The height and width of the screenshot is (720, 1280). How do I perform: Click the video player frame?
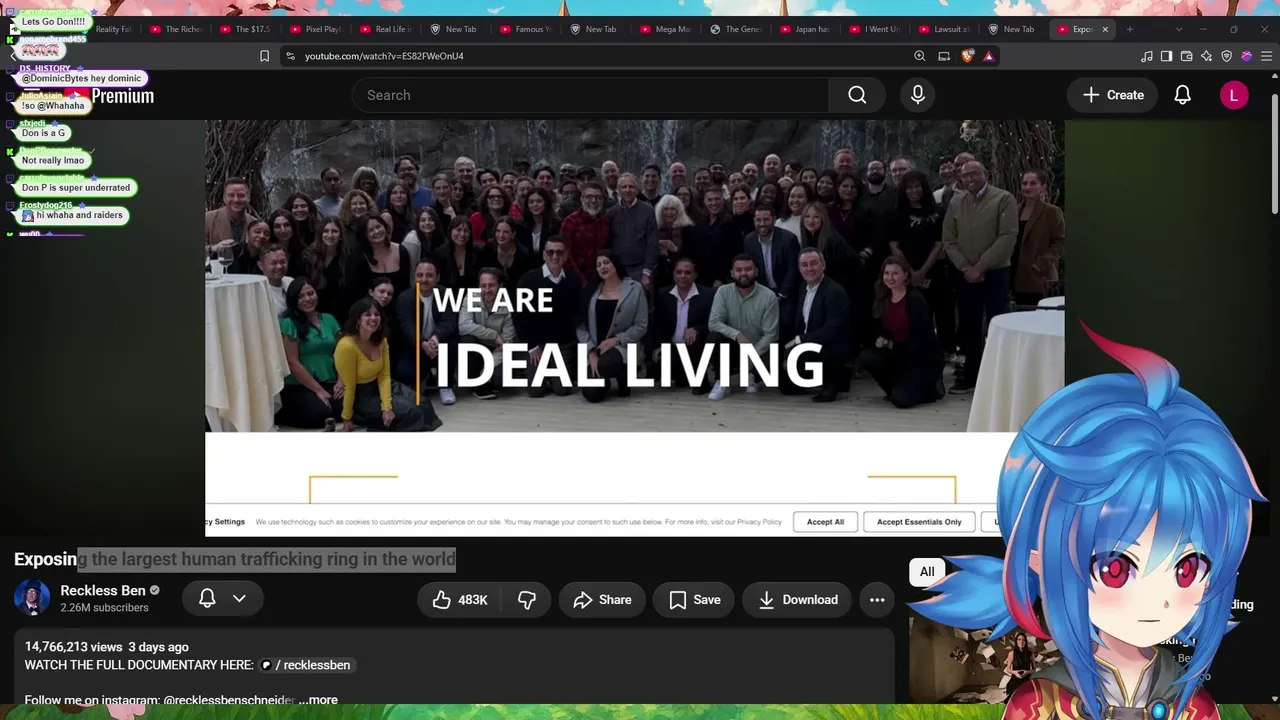(634, 328)
